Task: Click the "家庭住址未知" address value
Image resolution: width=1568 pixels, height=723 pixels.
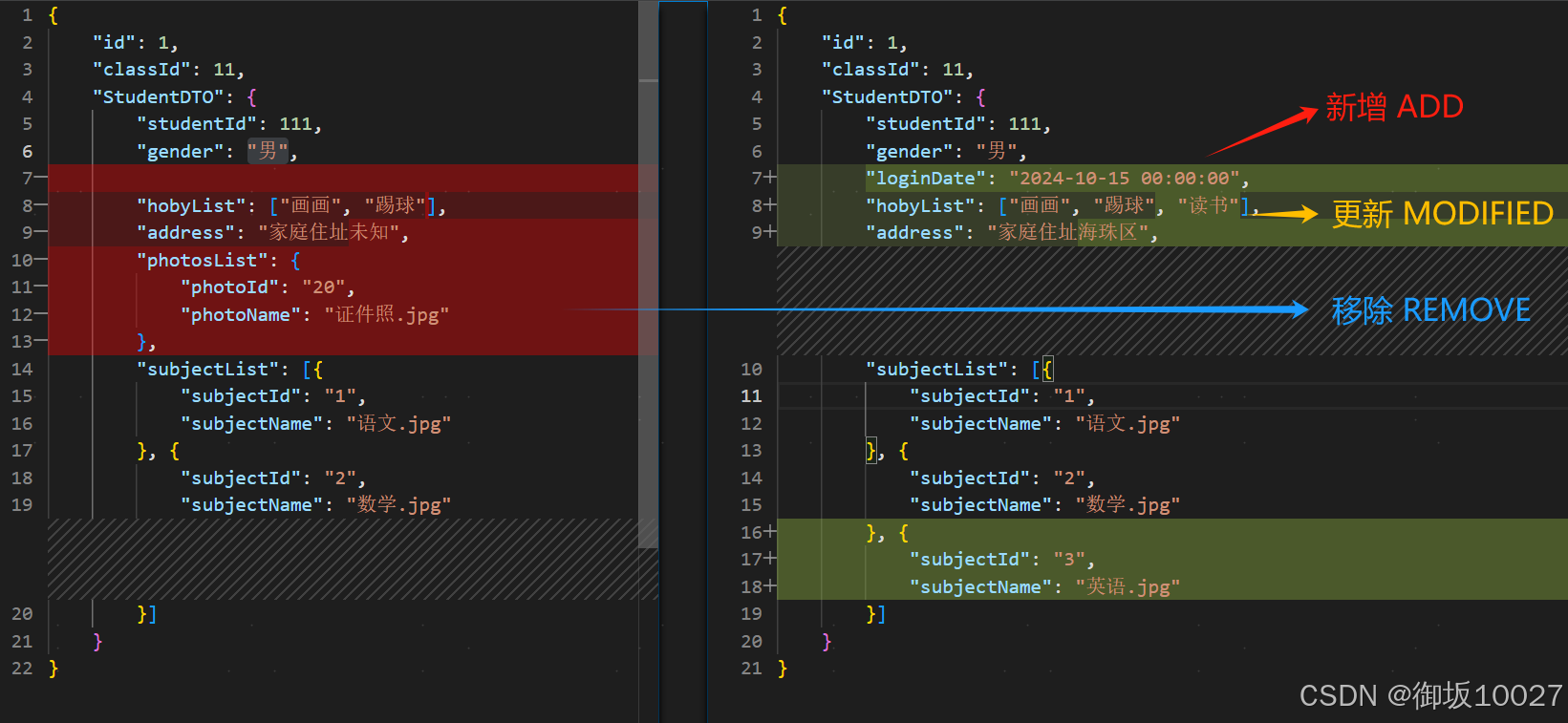Action: coord(328,233)
